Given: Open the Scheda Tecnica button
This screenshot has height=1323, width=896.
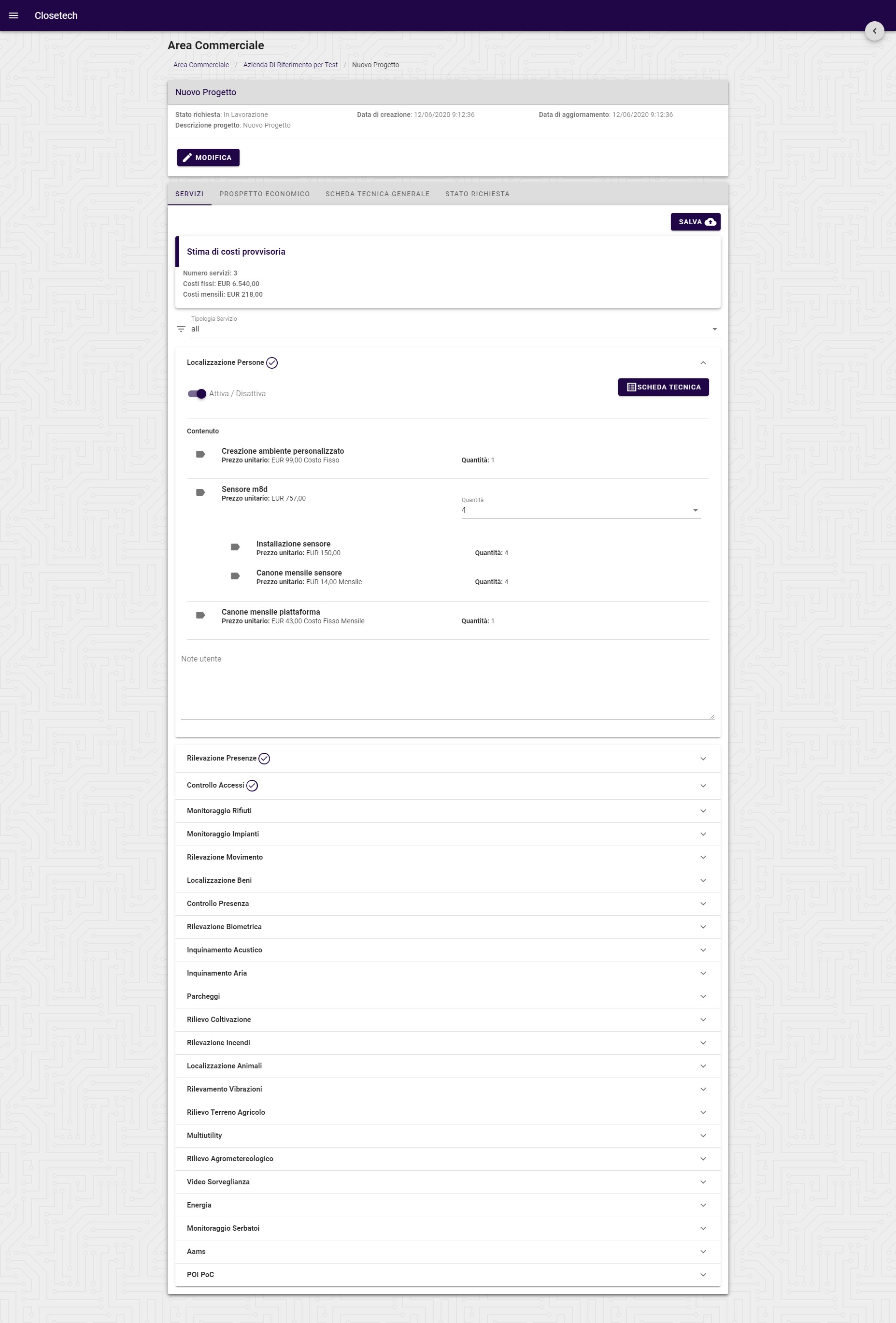Looking at the screenshot, I should point(663,387).
